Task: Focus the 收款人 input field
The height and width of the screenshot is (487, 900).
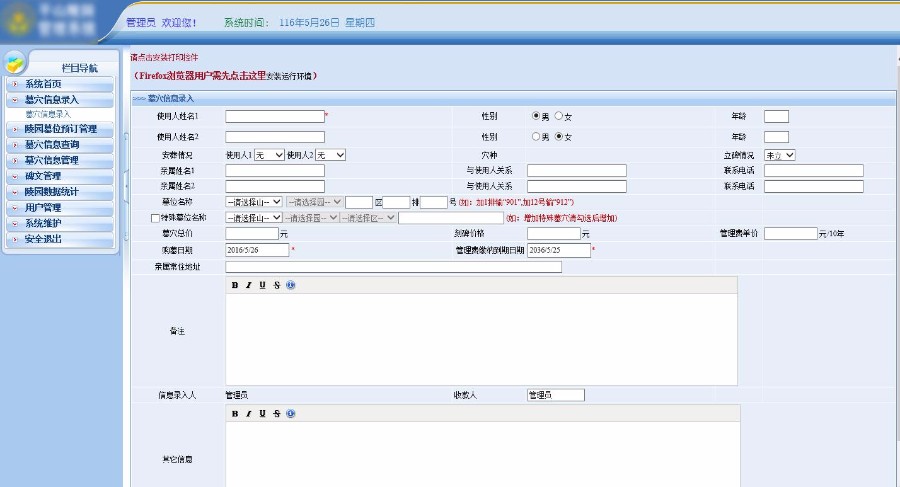Action: click(556, 395)
